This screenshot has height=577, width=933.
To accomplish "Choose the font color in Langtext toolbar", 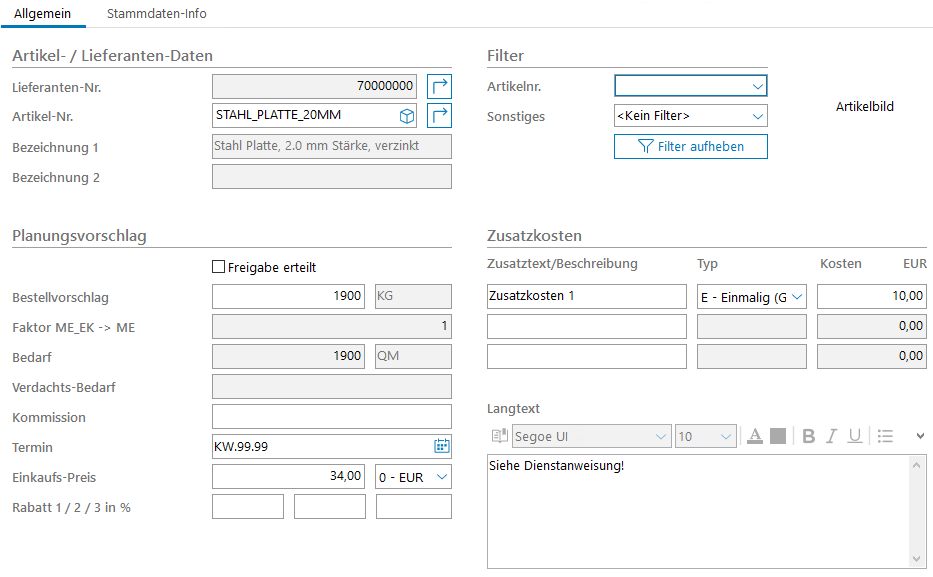I will point(755,436).
